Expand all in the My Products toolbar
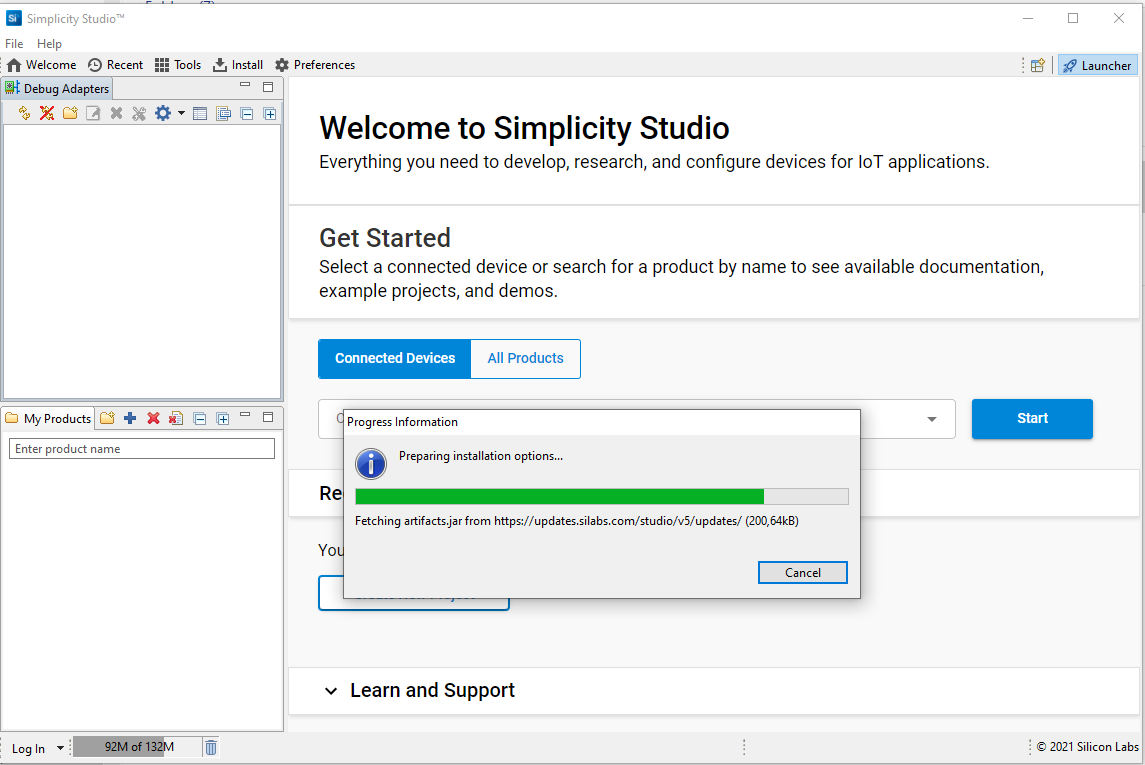 pyautogui.click(x=223, y=418)
